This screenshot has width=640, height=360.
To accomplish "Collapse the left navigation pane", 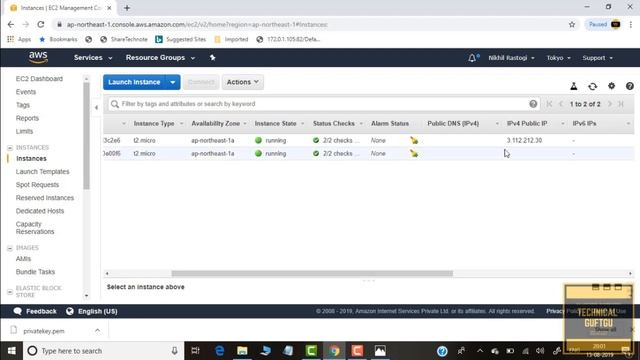I will pos(96,108).
